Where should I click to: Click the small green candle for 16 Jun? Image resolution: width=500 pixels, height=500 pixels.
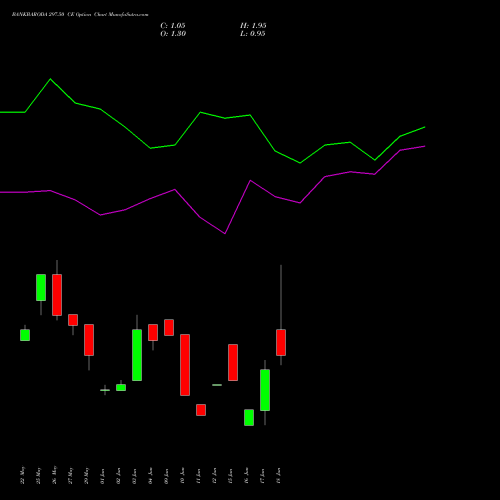coord(249,417)
